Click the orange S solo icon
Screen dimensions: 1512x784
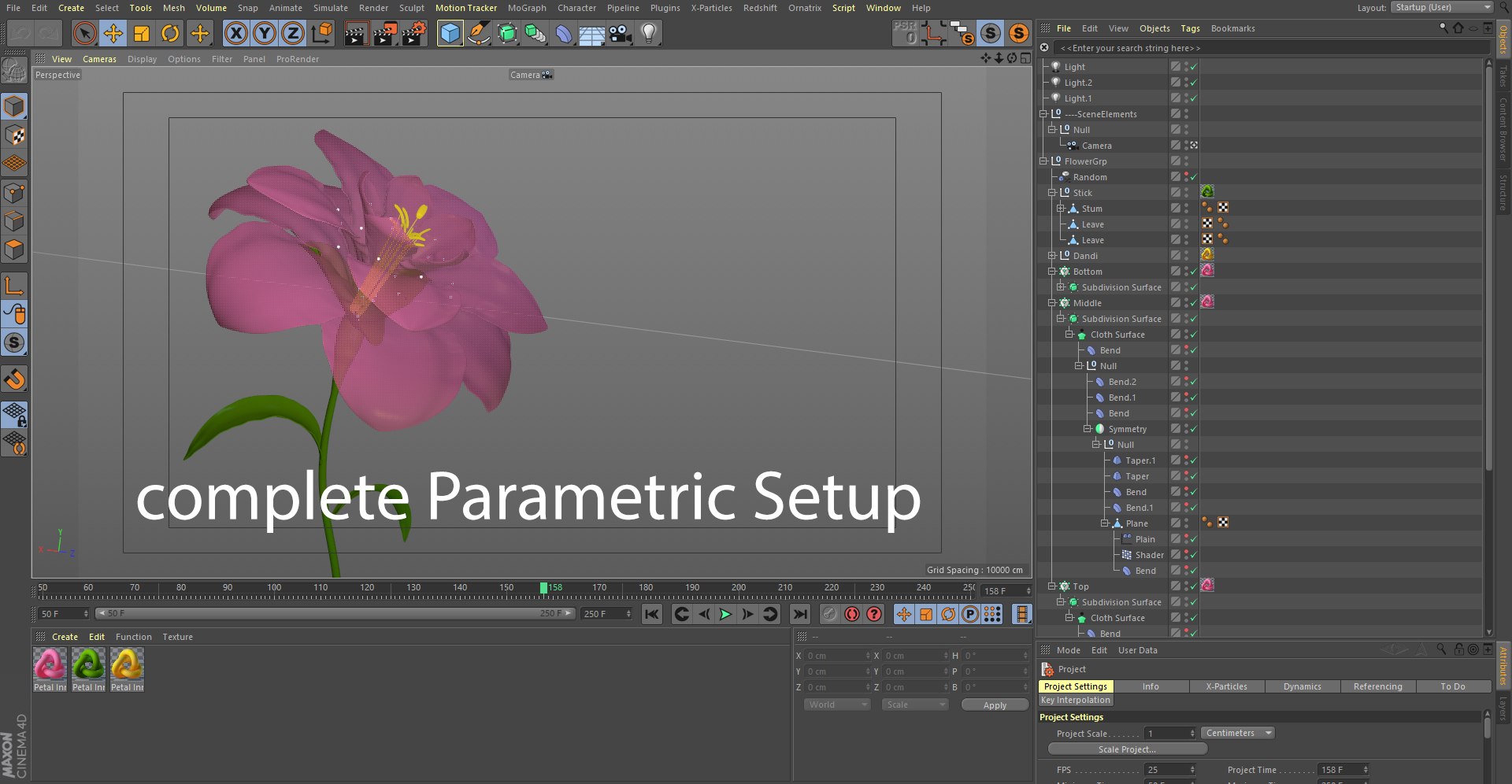(x=1019, y=33)
